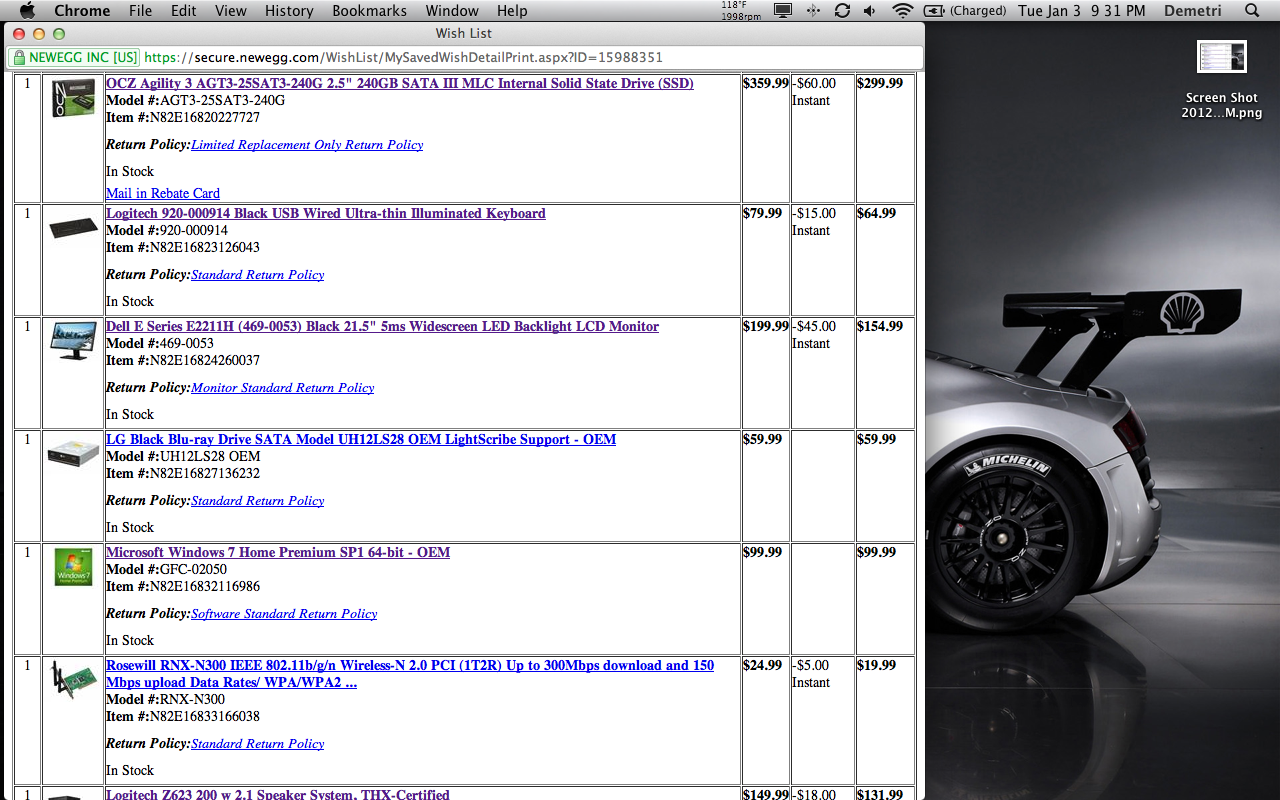Image resolution: width=1280 pixels, height=800 pixels.
Task: Click the Rosewill wireless card thumbnail
Action: pyautogui.click(x=73, y=680)
